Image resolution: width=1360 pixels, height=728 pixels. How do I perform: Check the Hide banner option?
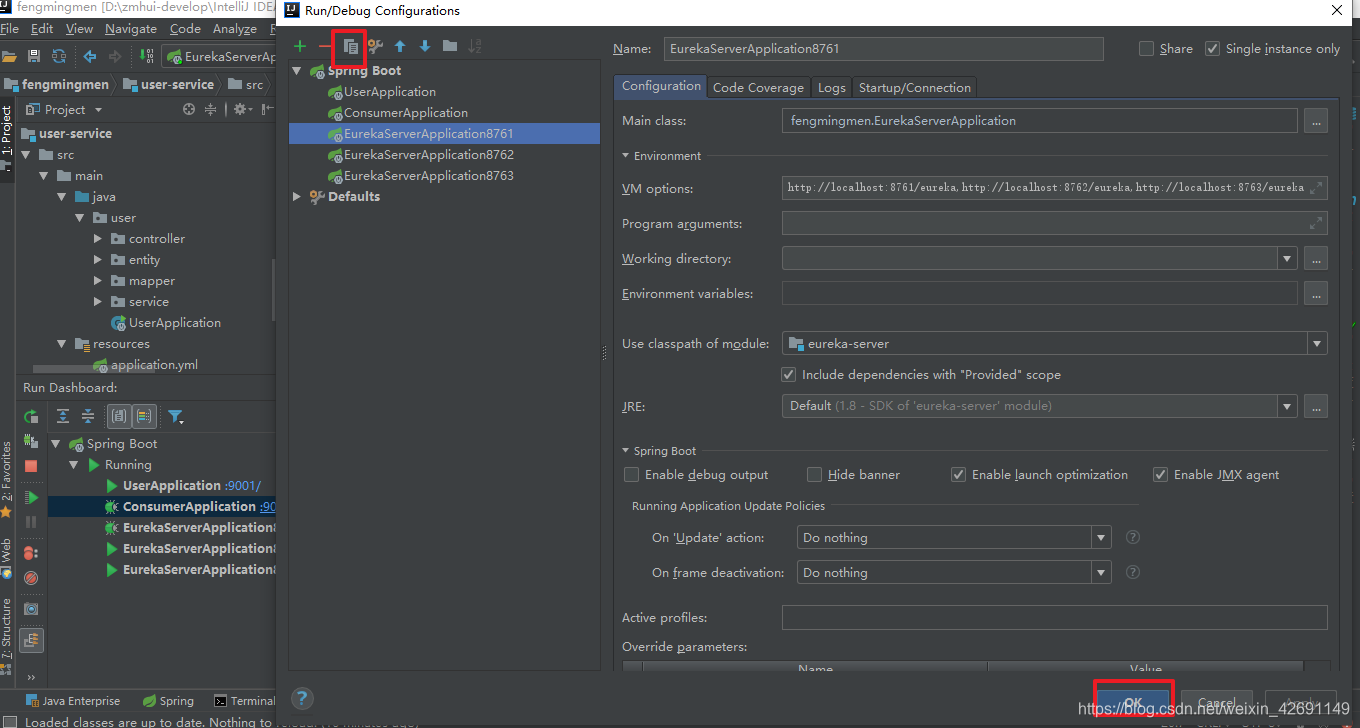coord(815,475)
